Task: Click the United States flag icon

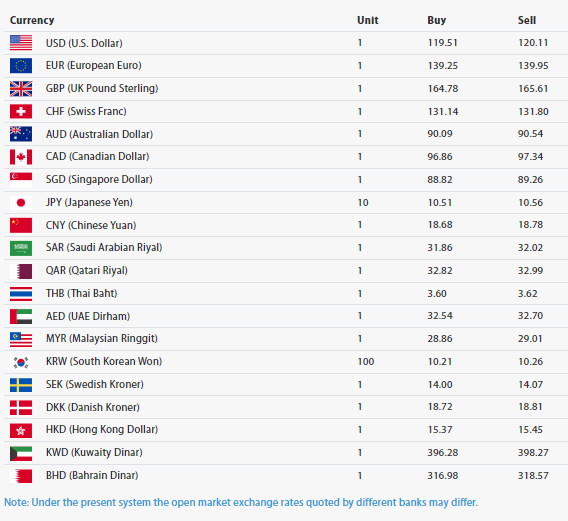Action: [x=21, y=43]
